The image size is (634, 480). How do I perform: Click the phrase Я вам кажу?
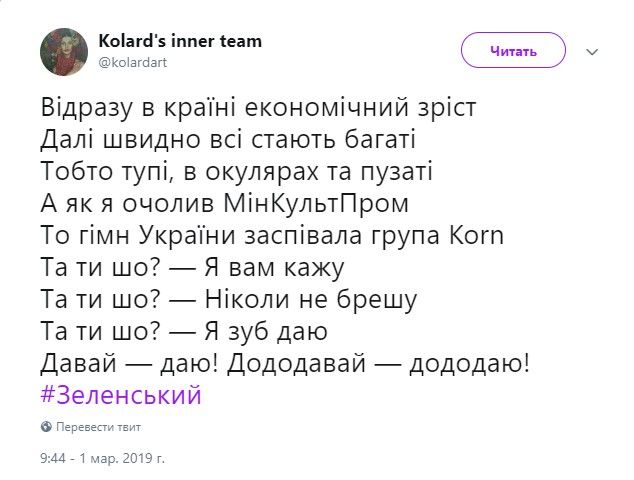(x=274, y=268)
